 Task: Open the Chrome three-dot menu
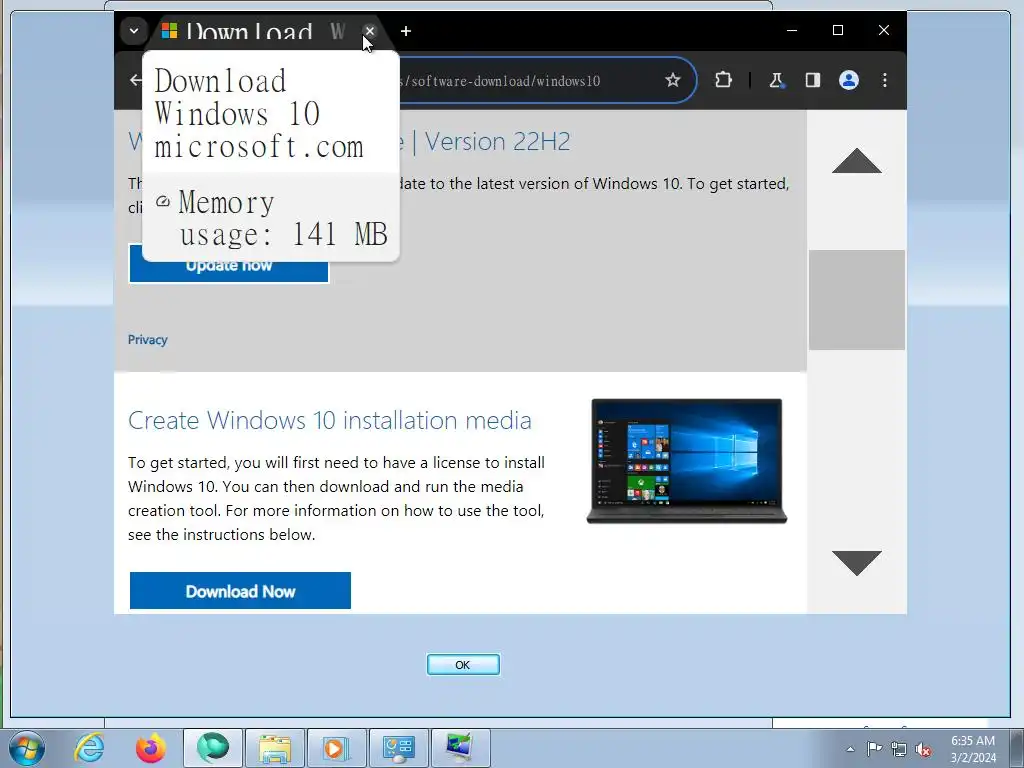(885, 80)
